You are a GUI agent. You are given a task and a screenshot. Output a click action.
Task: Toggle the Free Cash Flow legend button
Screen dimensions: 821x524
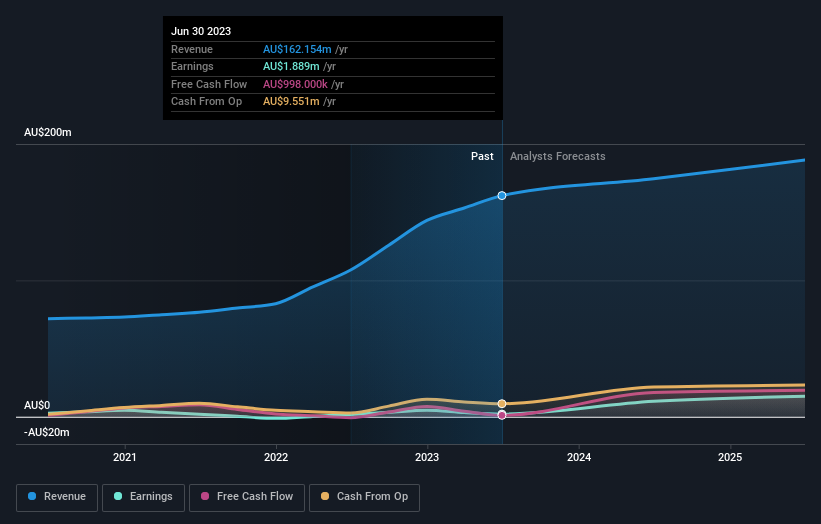pos(247,497)
